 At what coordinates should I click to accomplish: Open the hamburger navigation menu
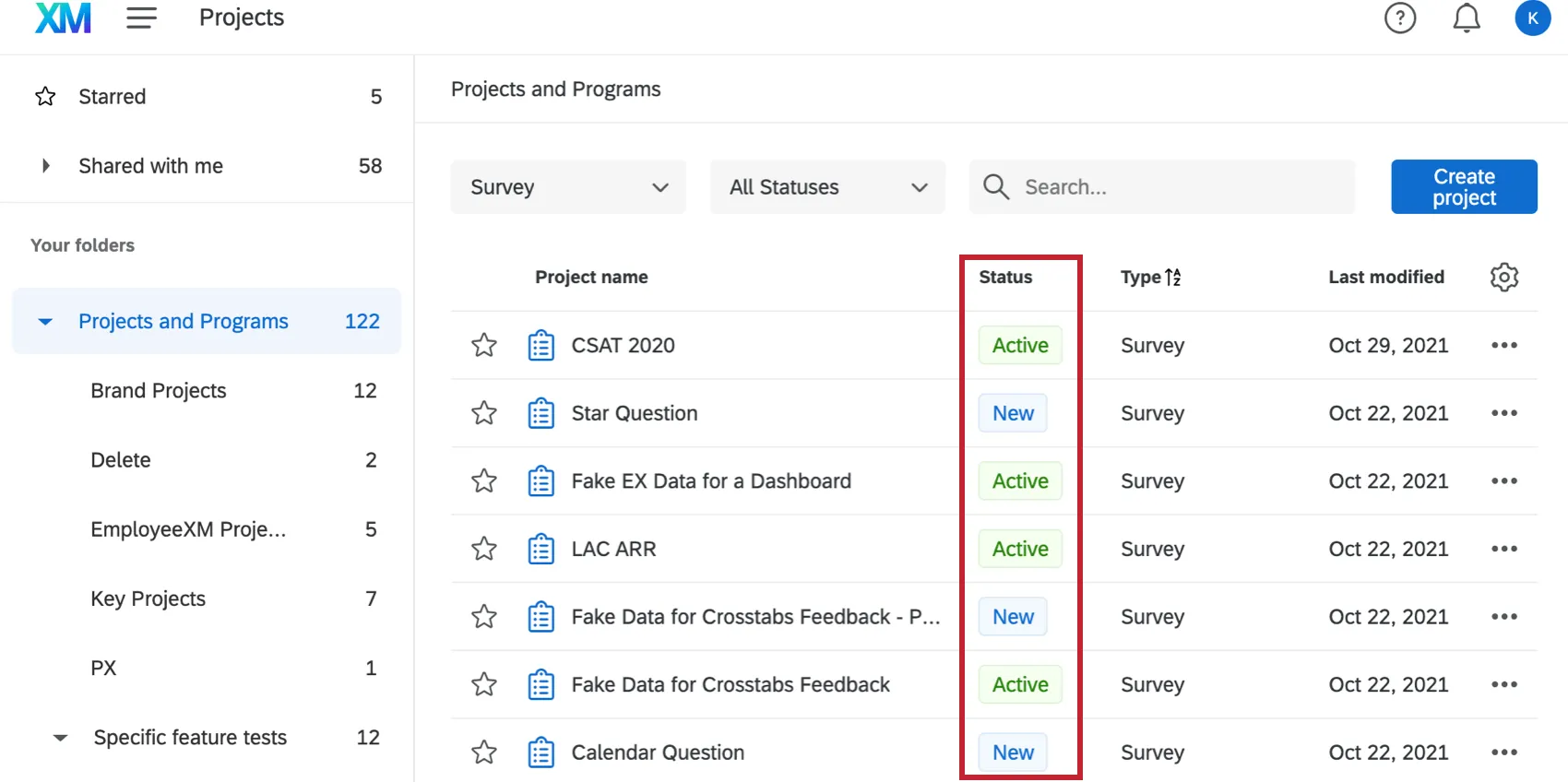pyautogui.click(x=141, y=18)
